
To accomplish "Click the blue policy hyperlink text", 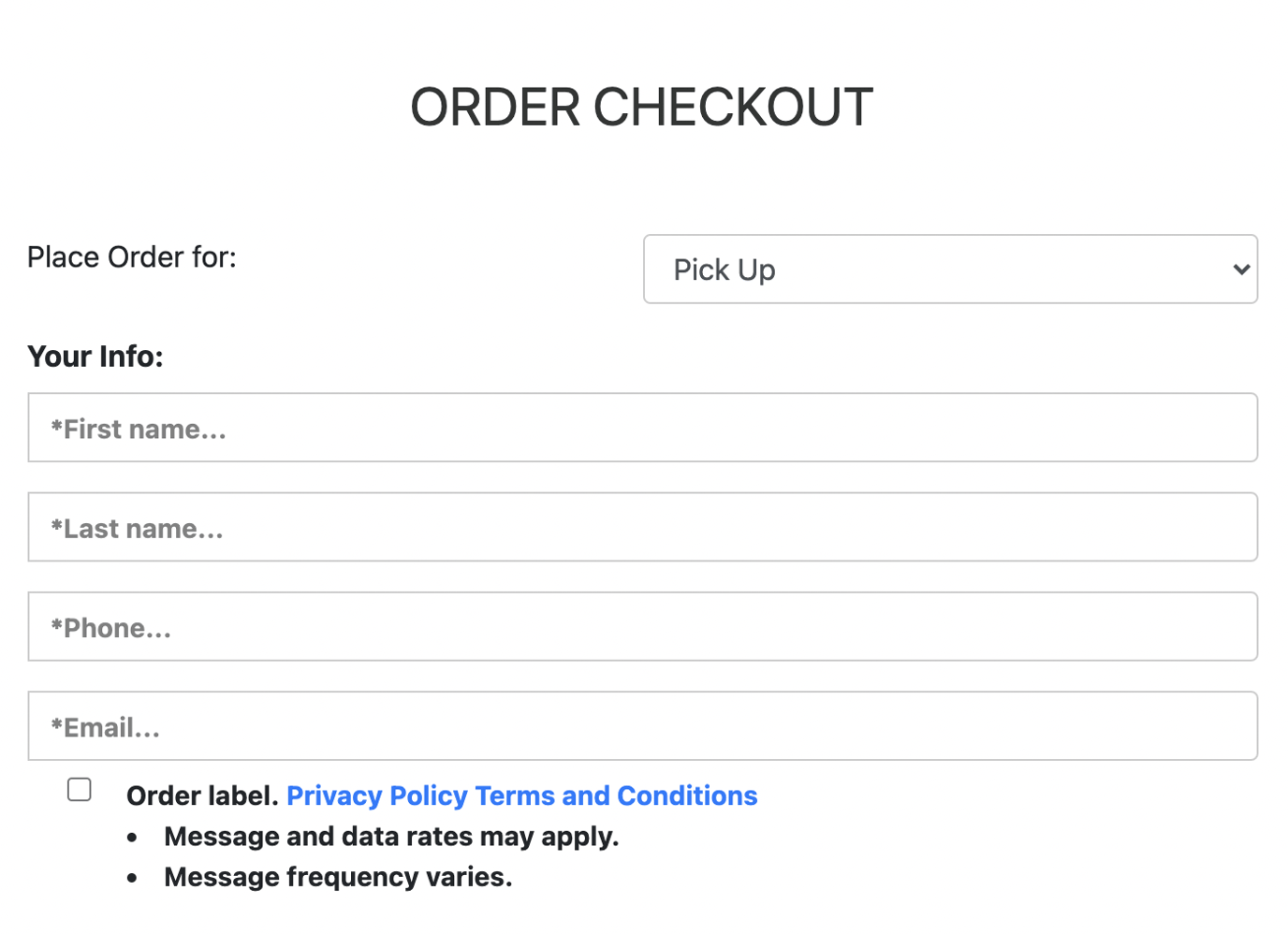I will [520, 795].
